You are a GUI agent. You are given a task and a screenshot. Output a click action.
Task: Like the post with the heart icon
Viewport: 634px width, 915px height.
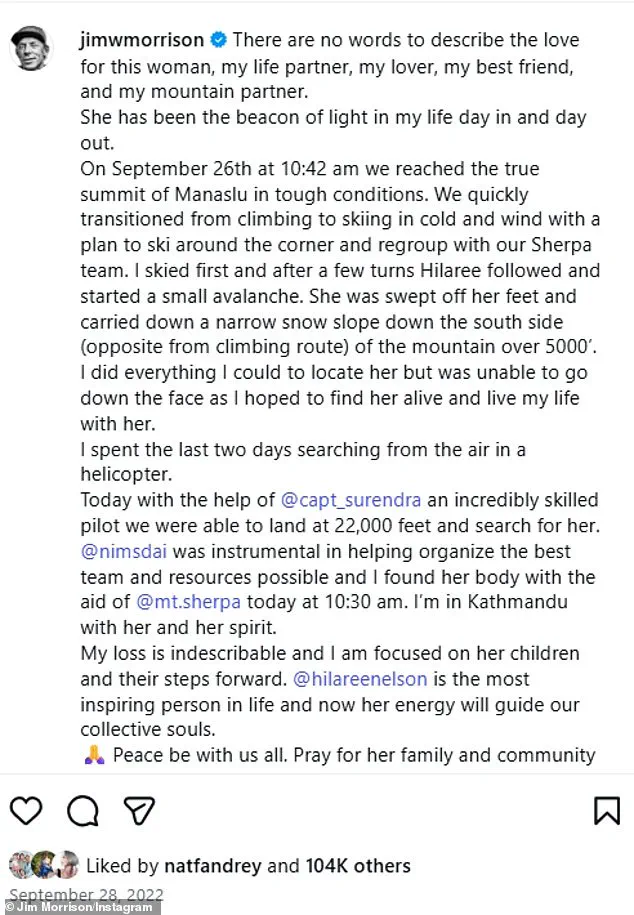27,811
